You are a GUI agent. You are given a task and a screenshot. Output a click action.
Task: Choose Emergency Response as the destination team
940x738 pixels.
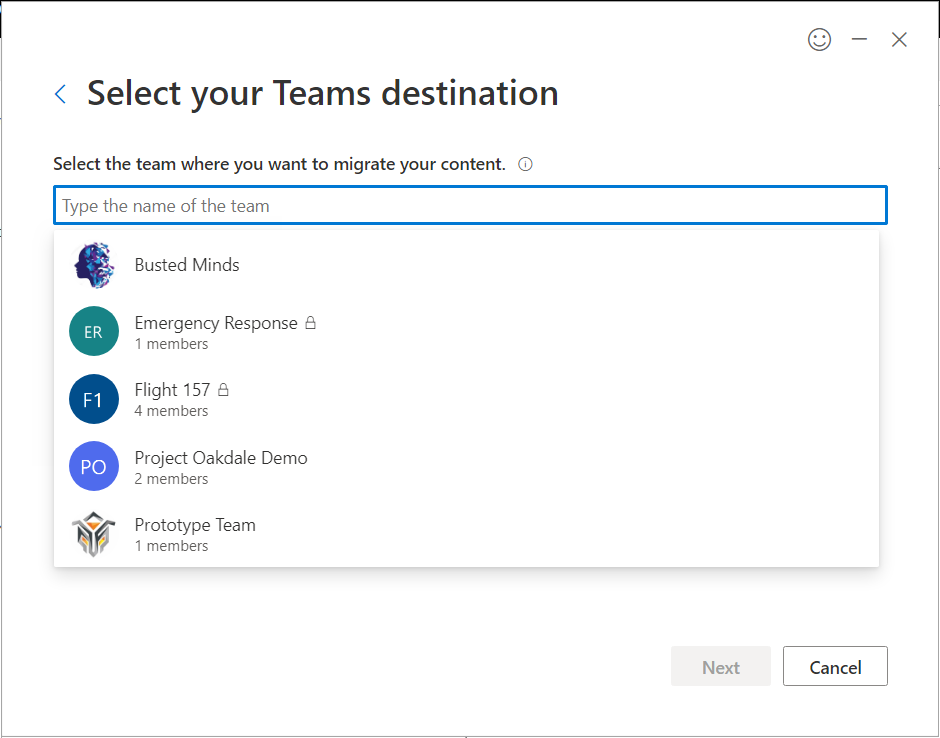tap(216, 323)
